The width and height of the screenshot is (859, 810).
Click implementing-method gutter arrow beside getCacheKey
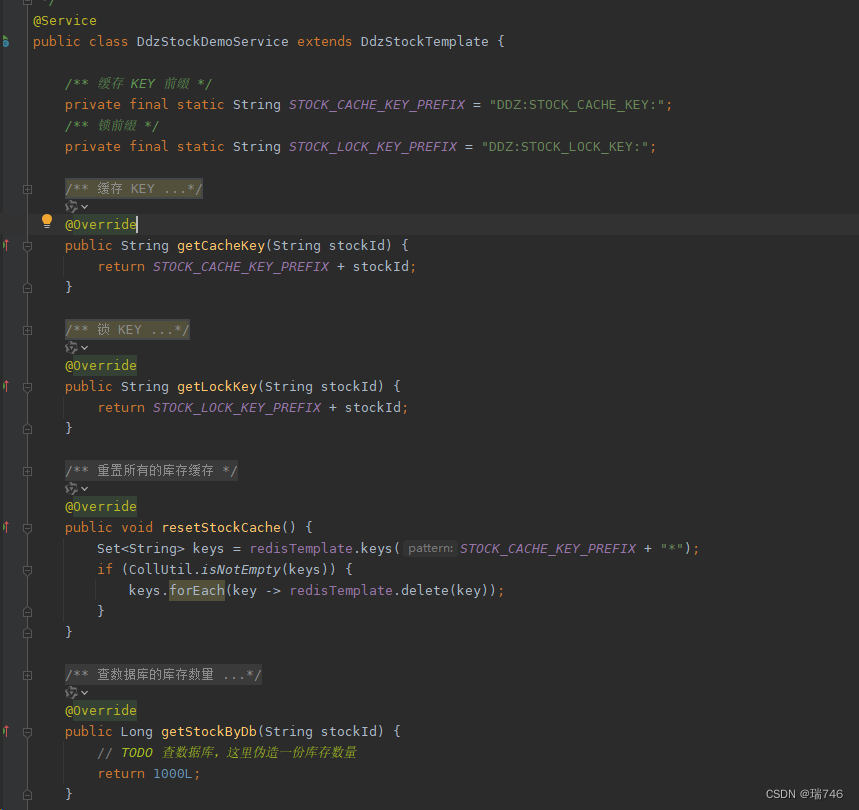coord(8,245)
